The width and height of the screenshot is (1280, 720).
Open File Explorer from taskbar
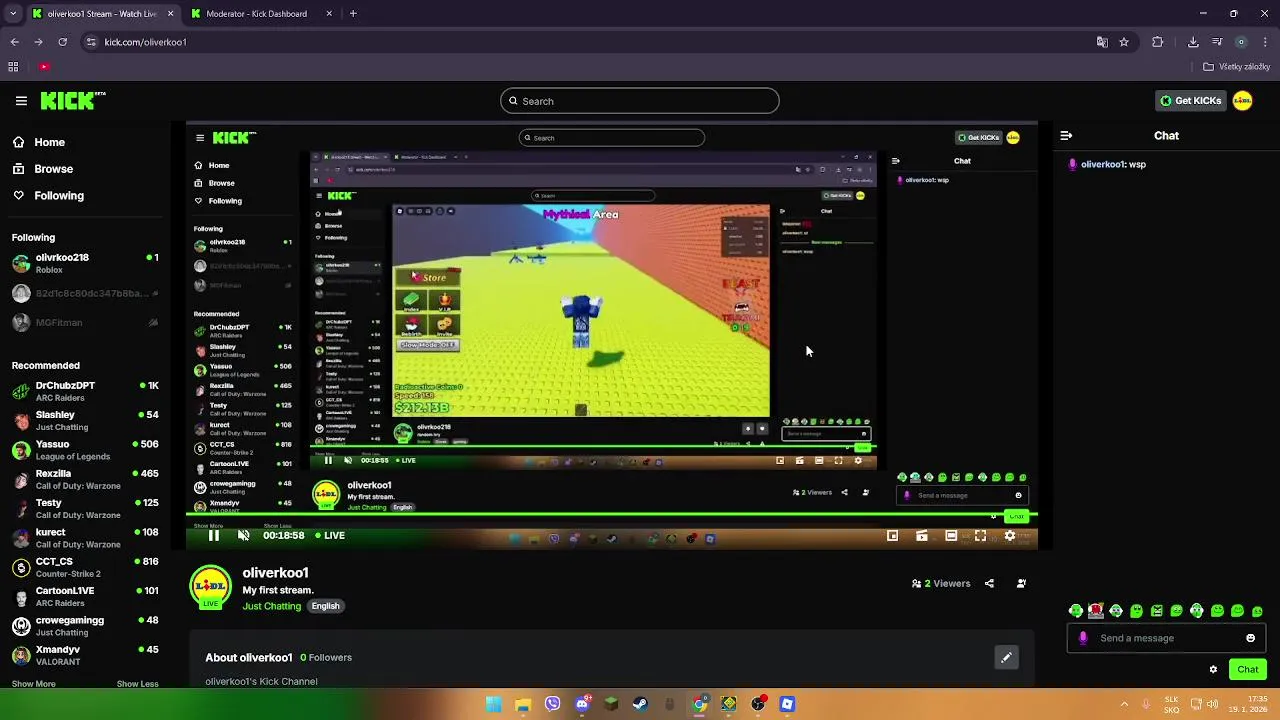tap(522, 704)
